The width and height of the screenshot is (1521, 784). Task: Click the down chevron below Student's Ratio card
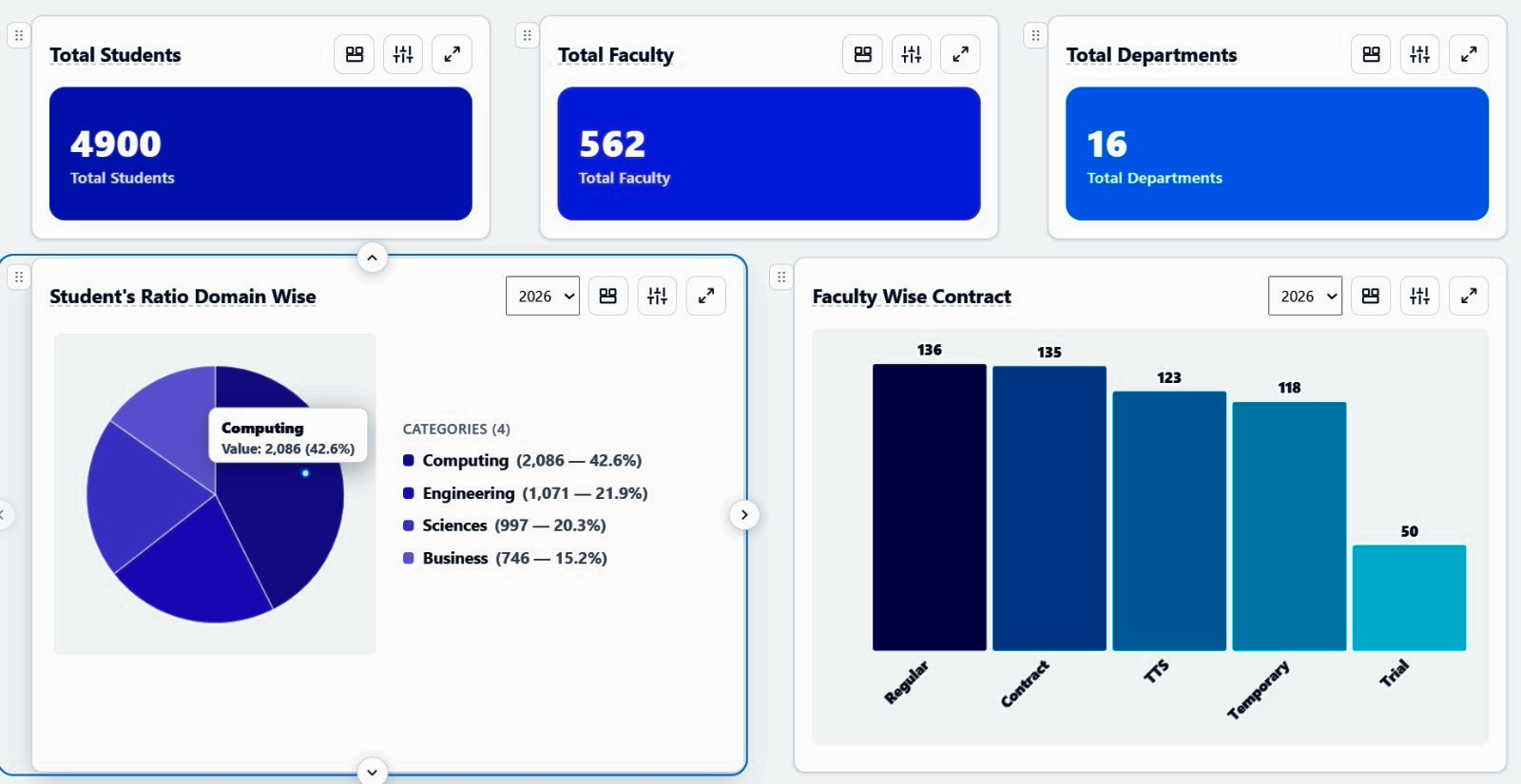(373, 771)
